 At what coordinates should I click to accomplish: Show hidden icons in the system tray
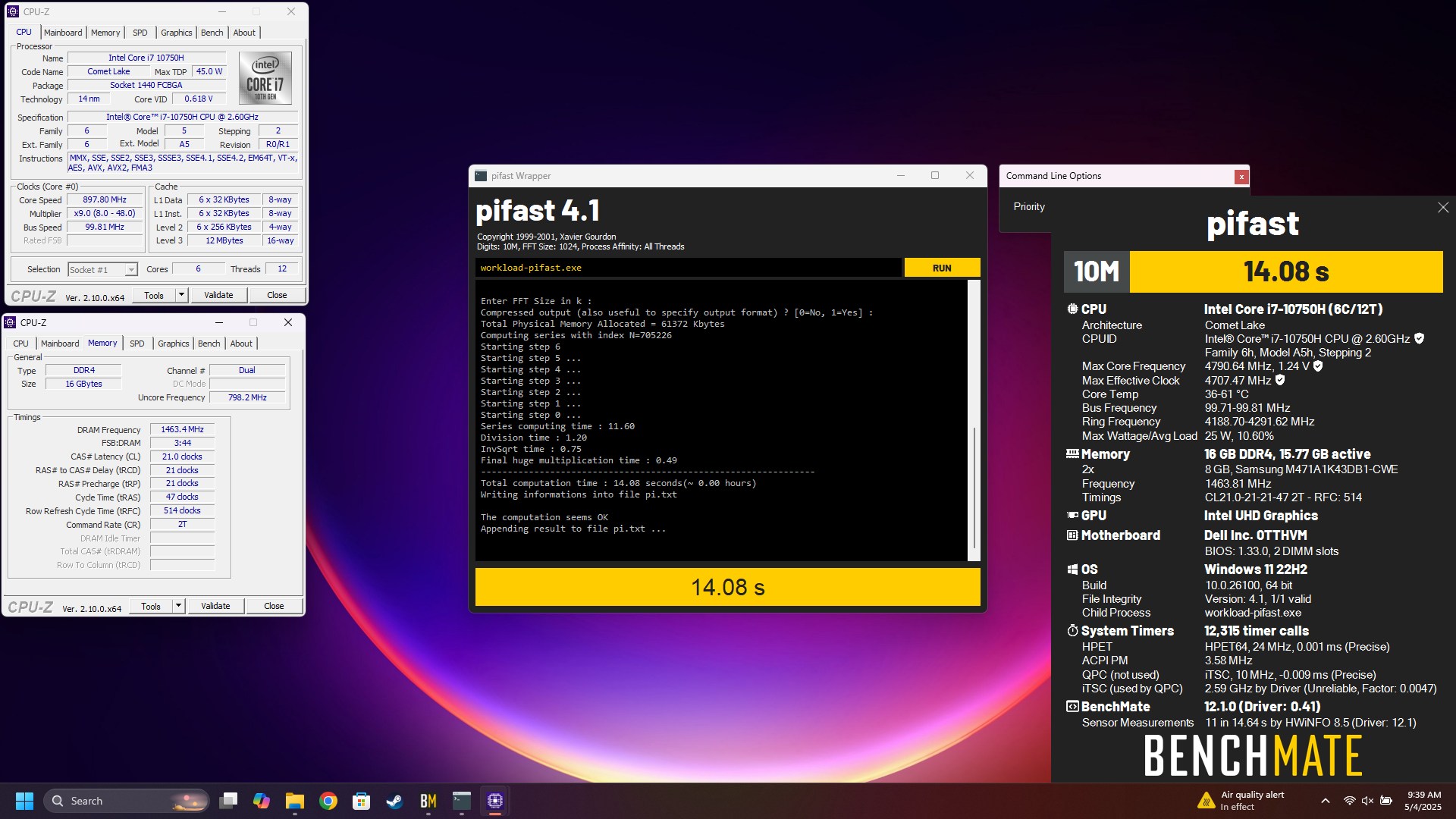1325,801
